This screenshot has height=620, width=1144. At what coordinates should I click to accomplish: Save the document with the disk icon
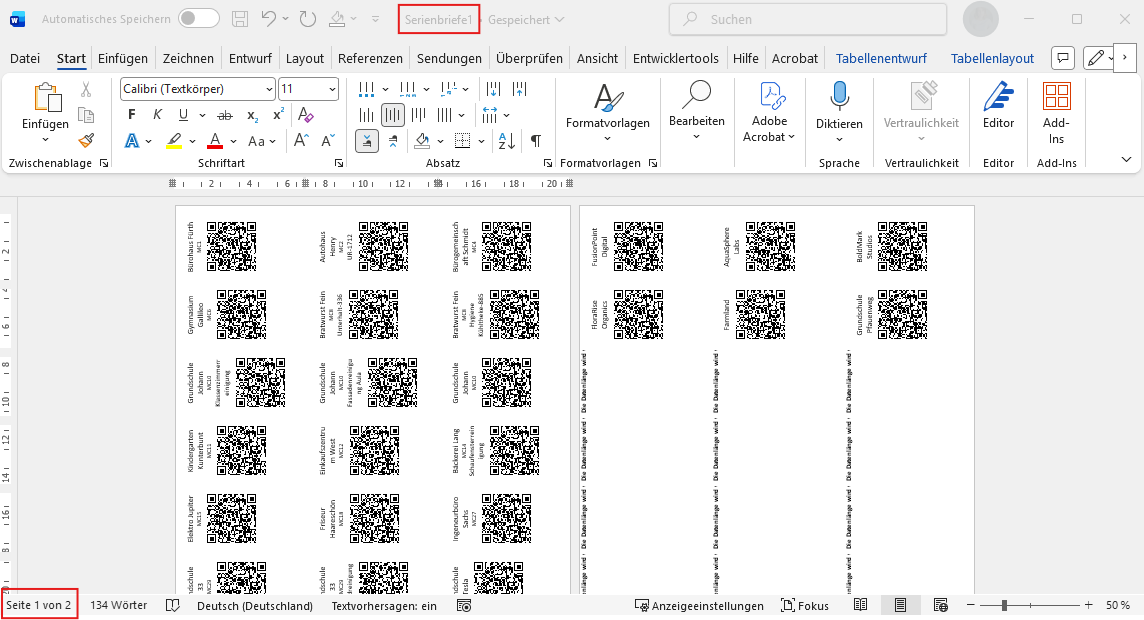pyautogui.click(x=240, y=19)
